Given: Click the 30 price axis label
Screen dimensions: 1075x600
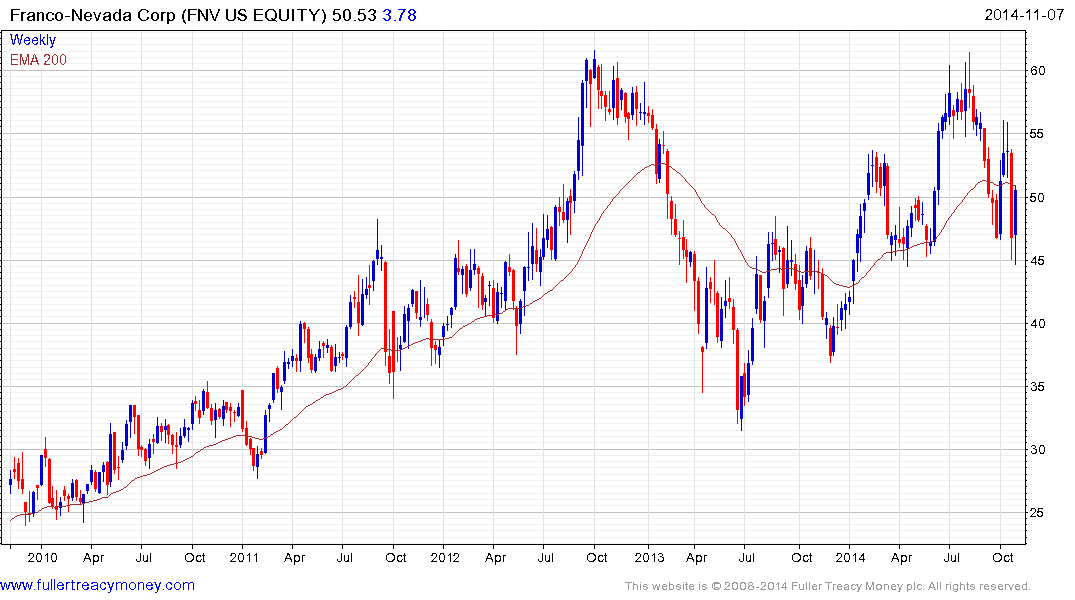Looking at the screenshot, I should click(1037, 450).
